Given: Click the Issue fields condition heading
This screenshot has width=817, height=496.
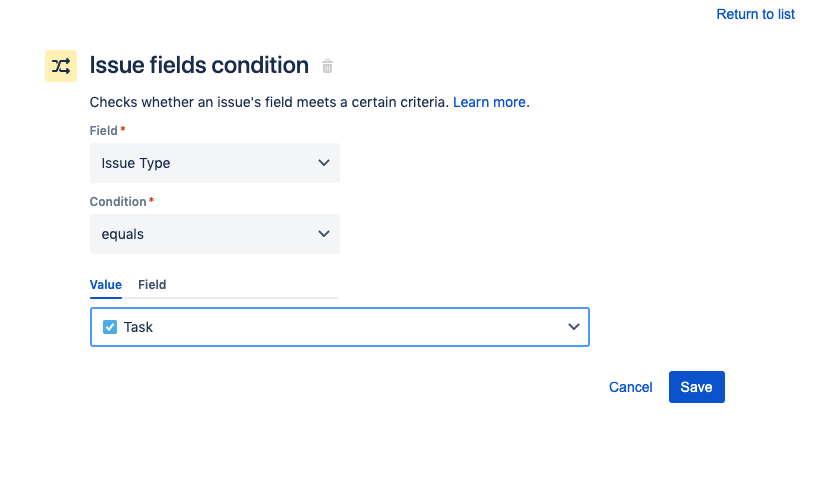Looking at the screenshot, I should point(199,66).
